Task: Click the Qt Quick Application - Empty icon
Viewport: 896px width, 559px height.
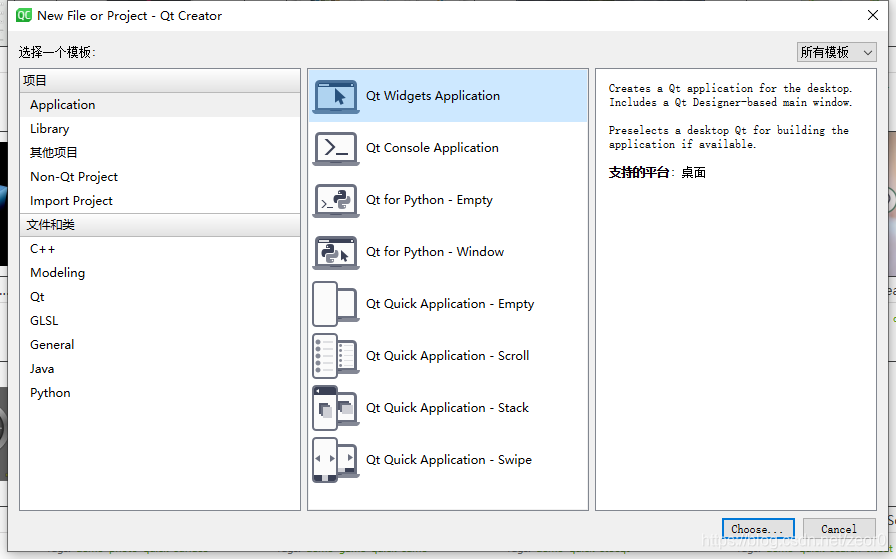Action: click(336, 304)
